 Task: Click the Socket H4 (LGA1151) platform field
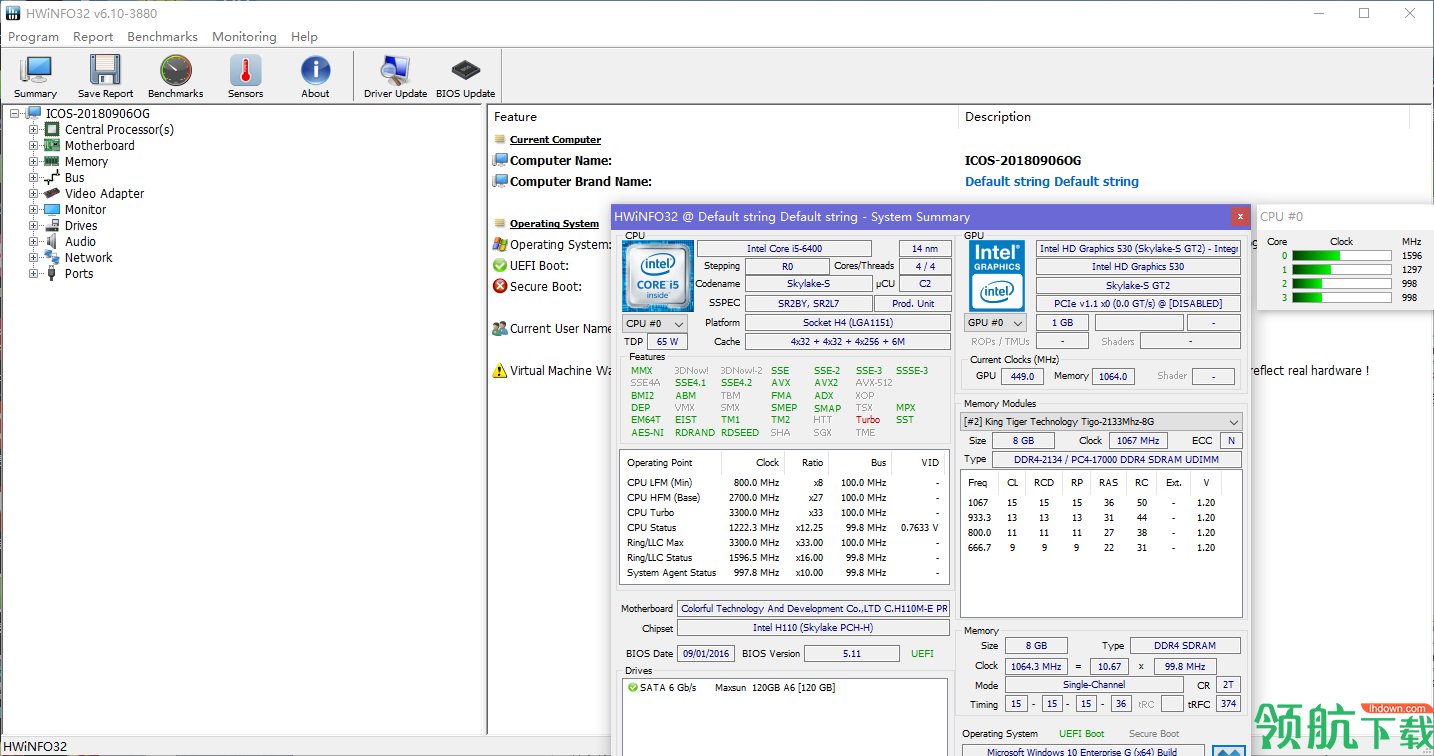pos(848,323)
